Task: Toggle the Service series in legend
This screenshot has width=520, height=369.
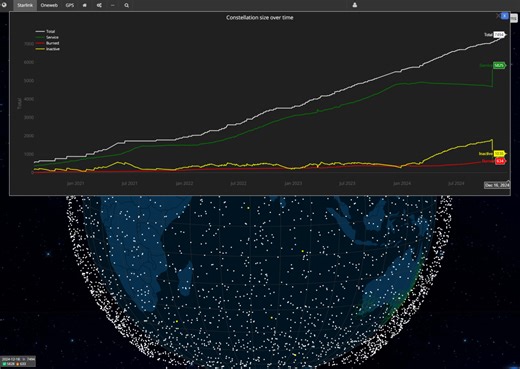Action: [x=47, y=37]
